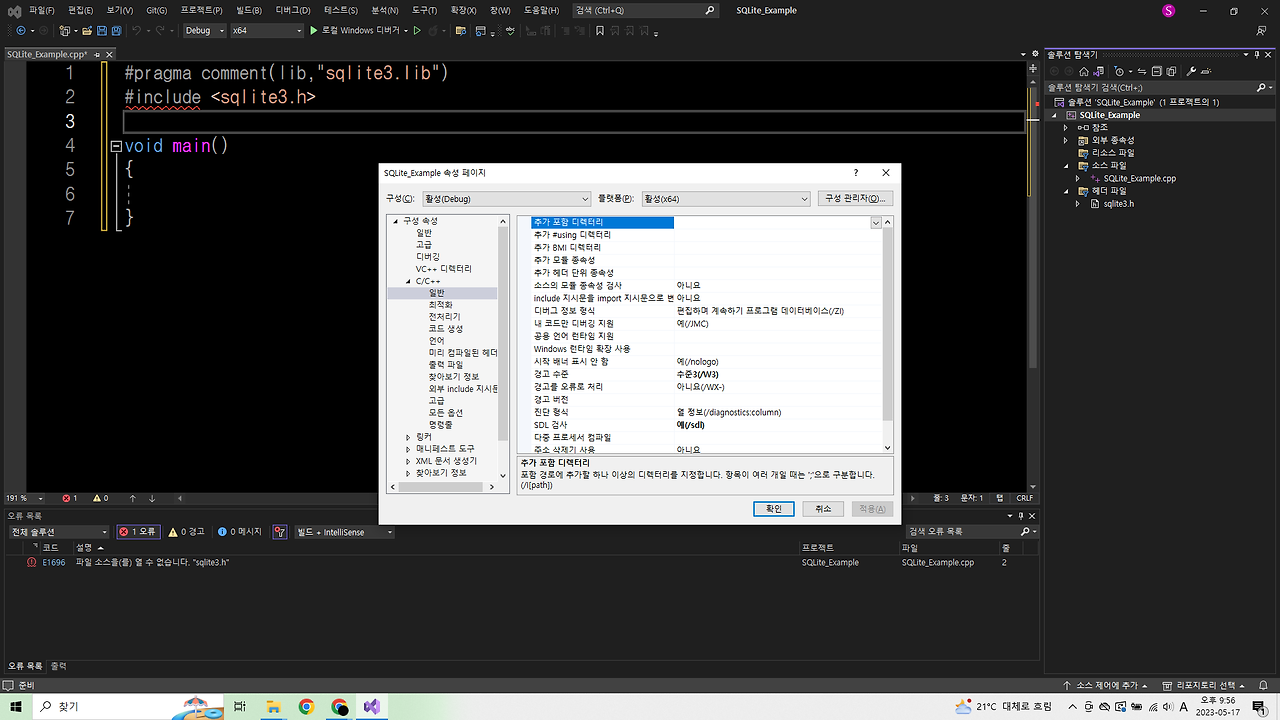Open the 추가 포함 디렉터리 value dropdown arrow

click(x=876, y=223)
